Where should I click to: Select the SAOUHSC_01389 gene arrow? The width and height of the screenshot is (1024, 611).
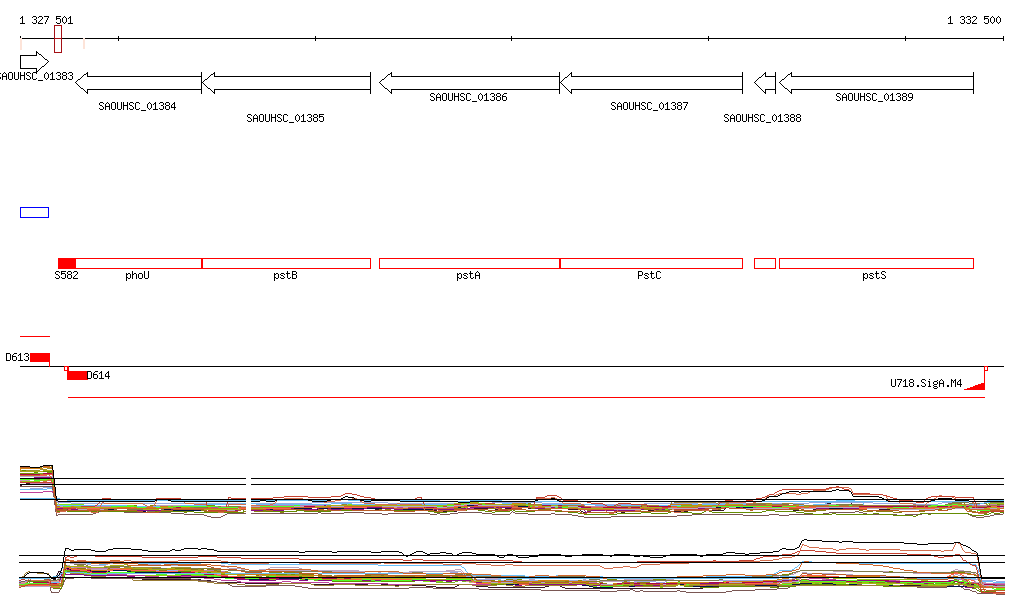(876, 83)
